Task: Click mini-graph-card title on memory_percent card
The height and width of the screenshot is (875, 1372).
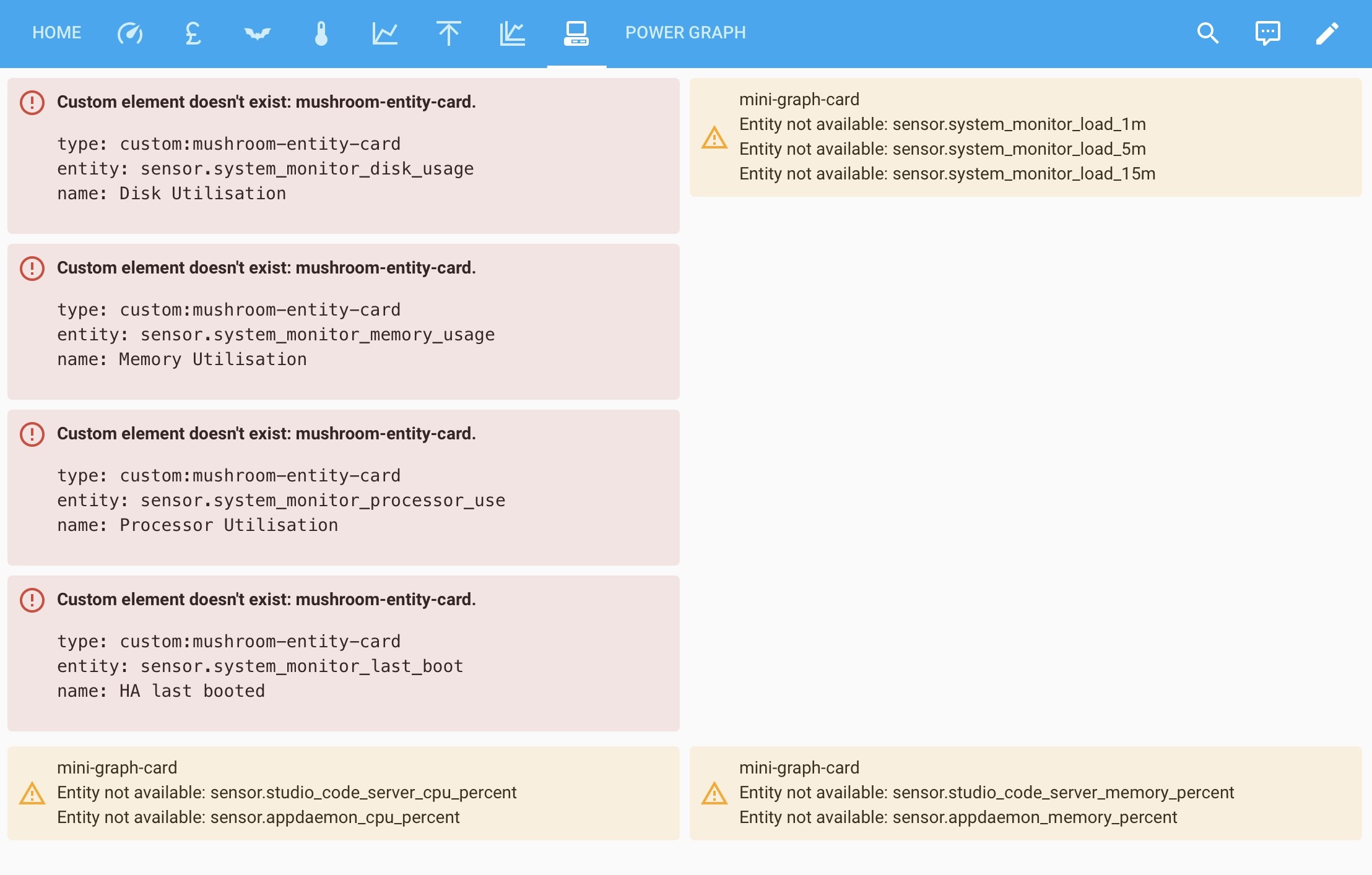Action: point(799,768)
